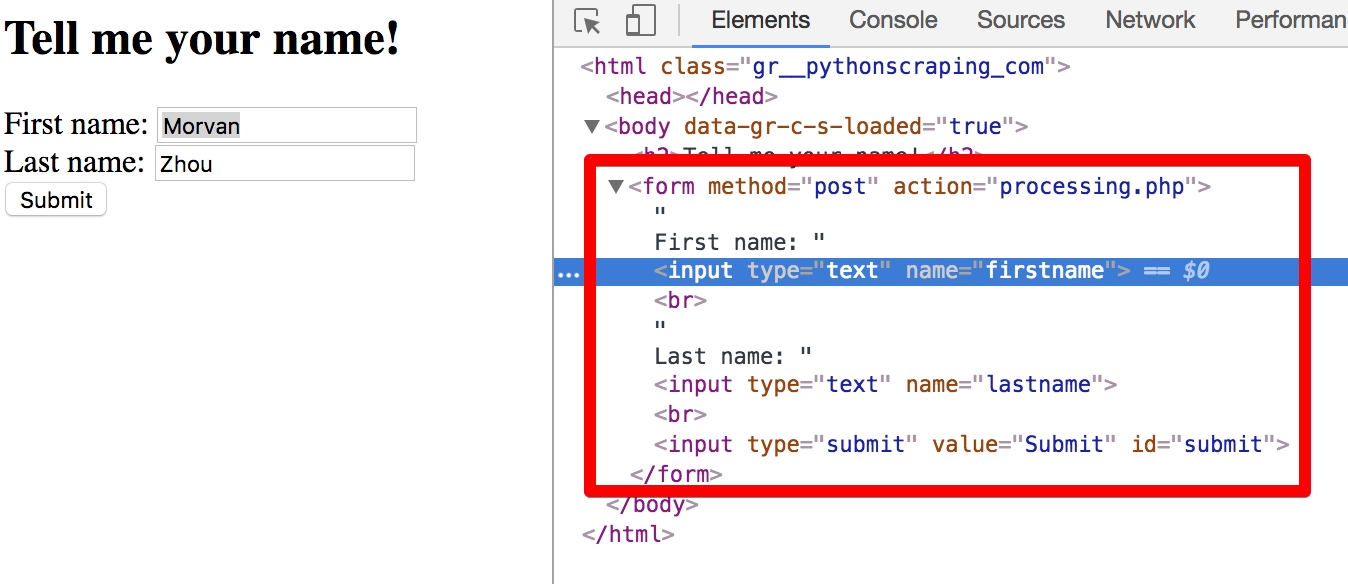This screenshot has height=584, width=1348.
Task: Click the inspect element picker icon
Action: tap(587, 21)
